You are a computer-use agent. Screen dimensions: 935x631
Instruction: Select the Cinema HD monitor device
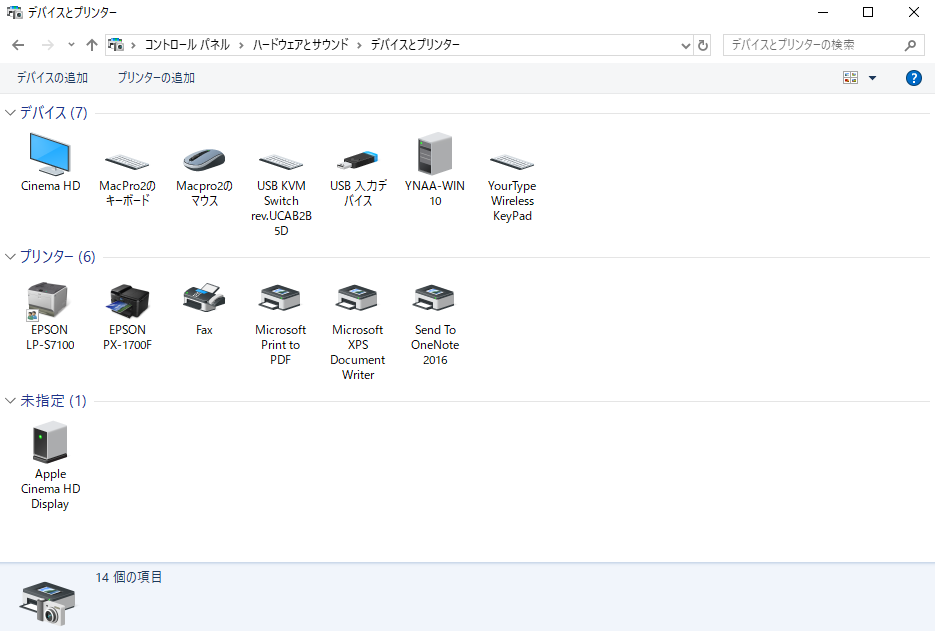50,161
